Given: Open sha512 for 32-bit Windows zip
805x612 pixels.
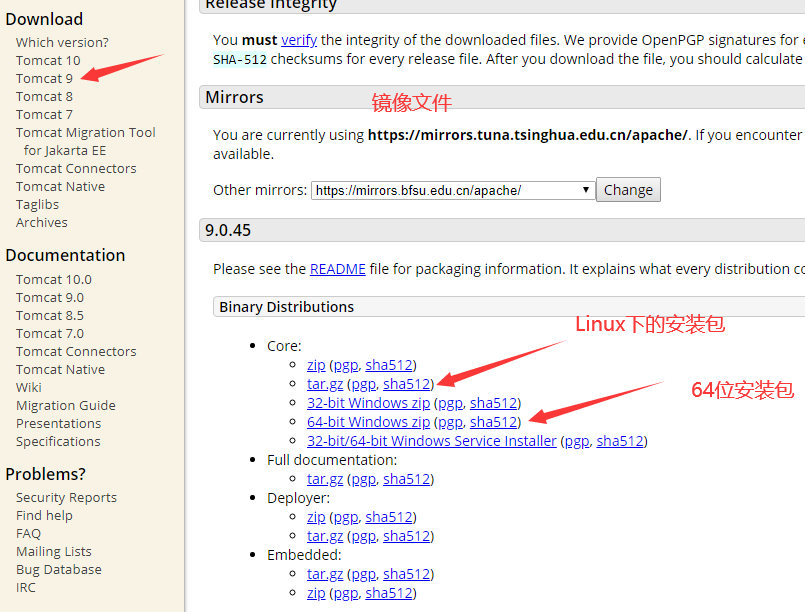Looking at the screenshot, I should 493,403.
